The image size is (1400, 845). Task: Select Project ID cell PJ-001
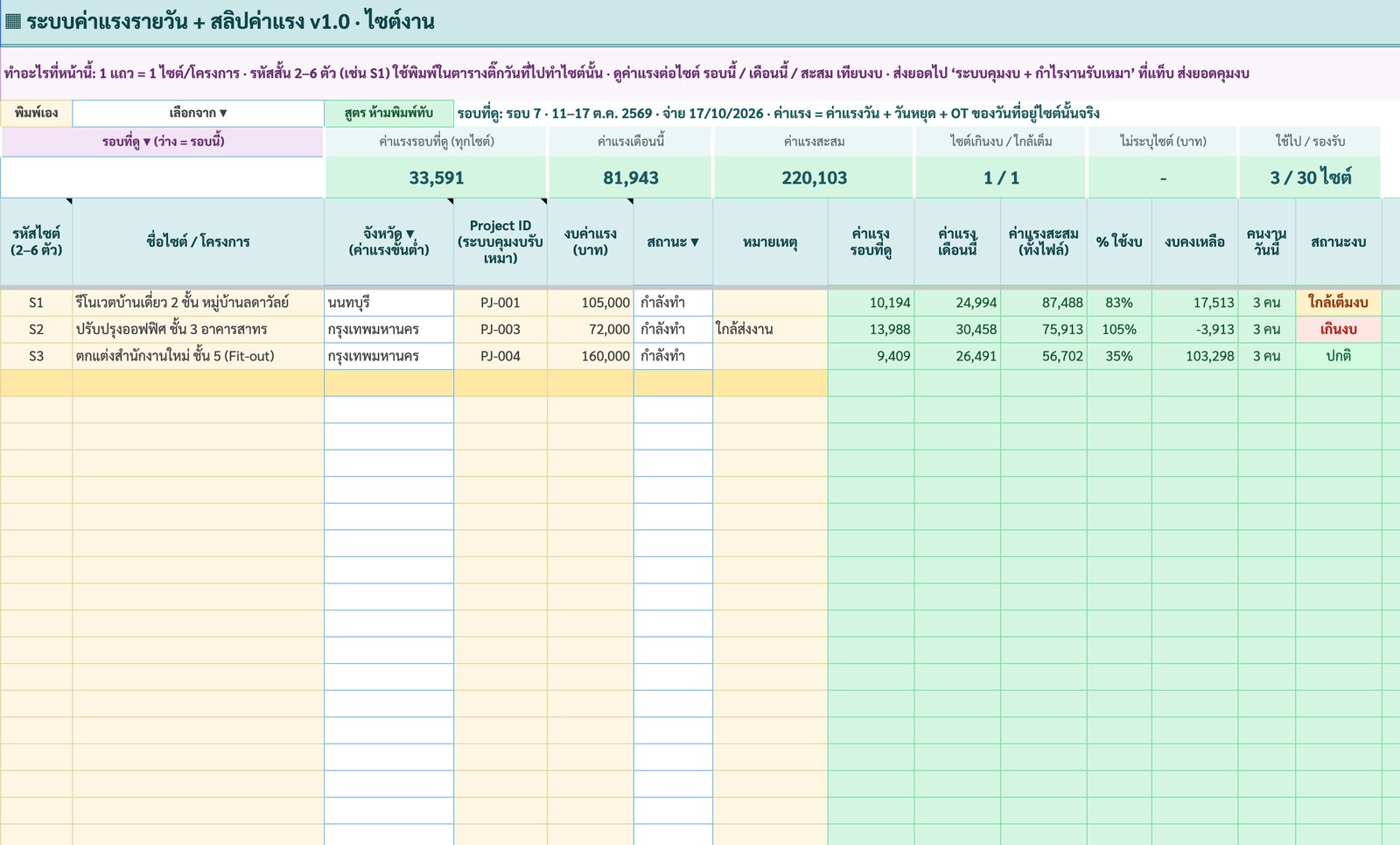tap(500, 303)
